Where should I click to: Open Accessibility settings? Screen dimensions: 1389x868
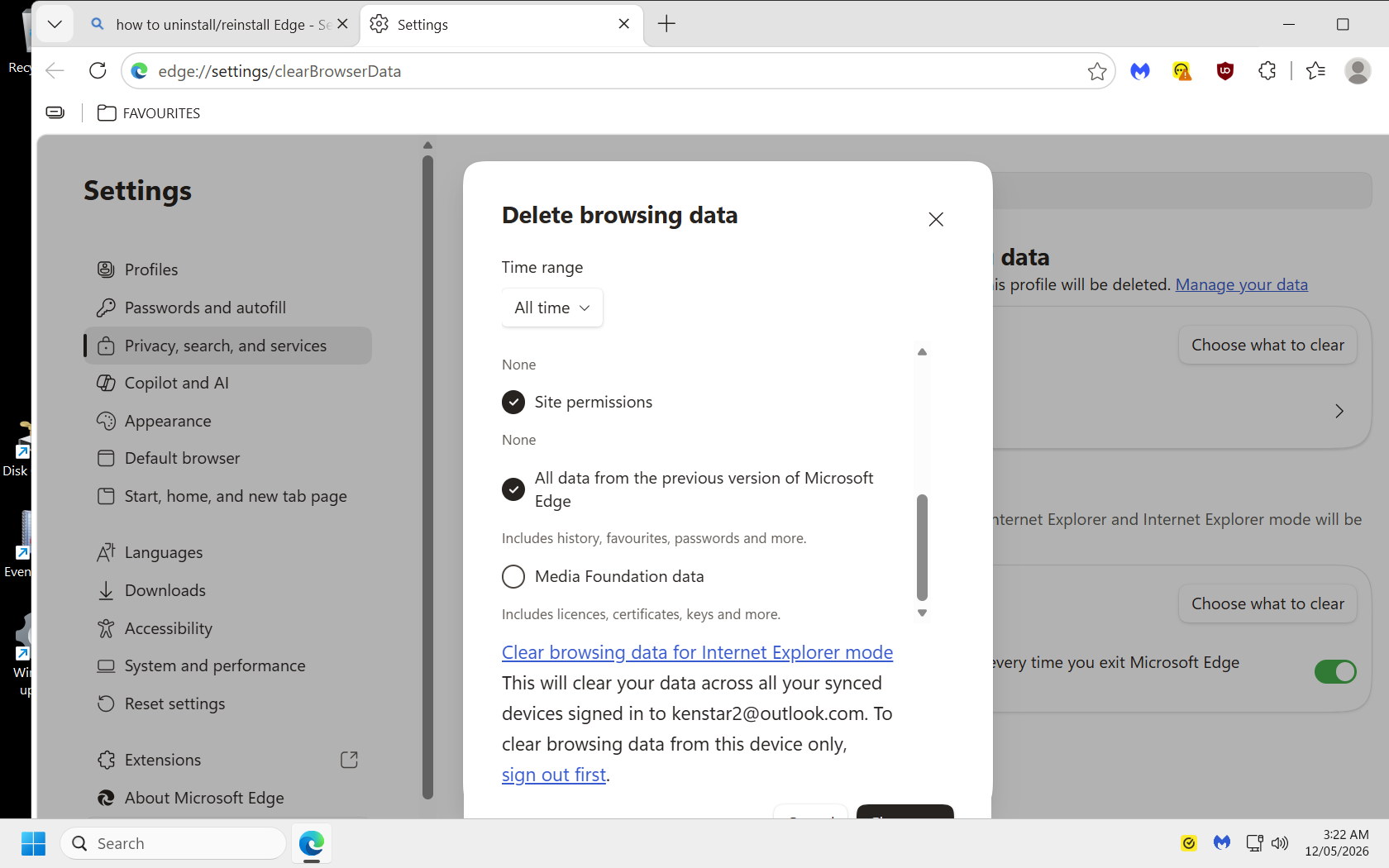(228, 628)
